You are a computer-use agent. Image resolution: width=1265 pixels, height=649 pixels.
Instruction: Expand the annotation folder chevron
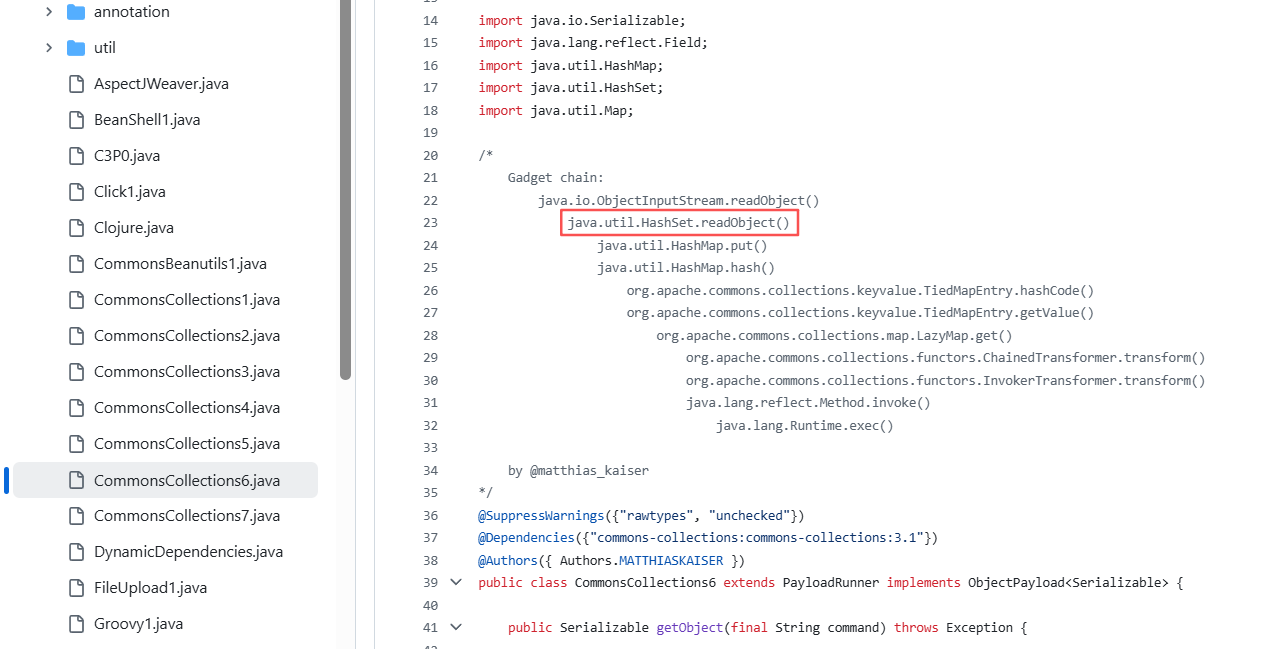coord(48,12)
